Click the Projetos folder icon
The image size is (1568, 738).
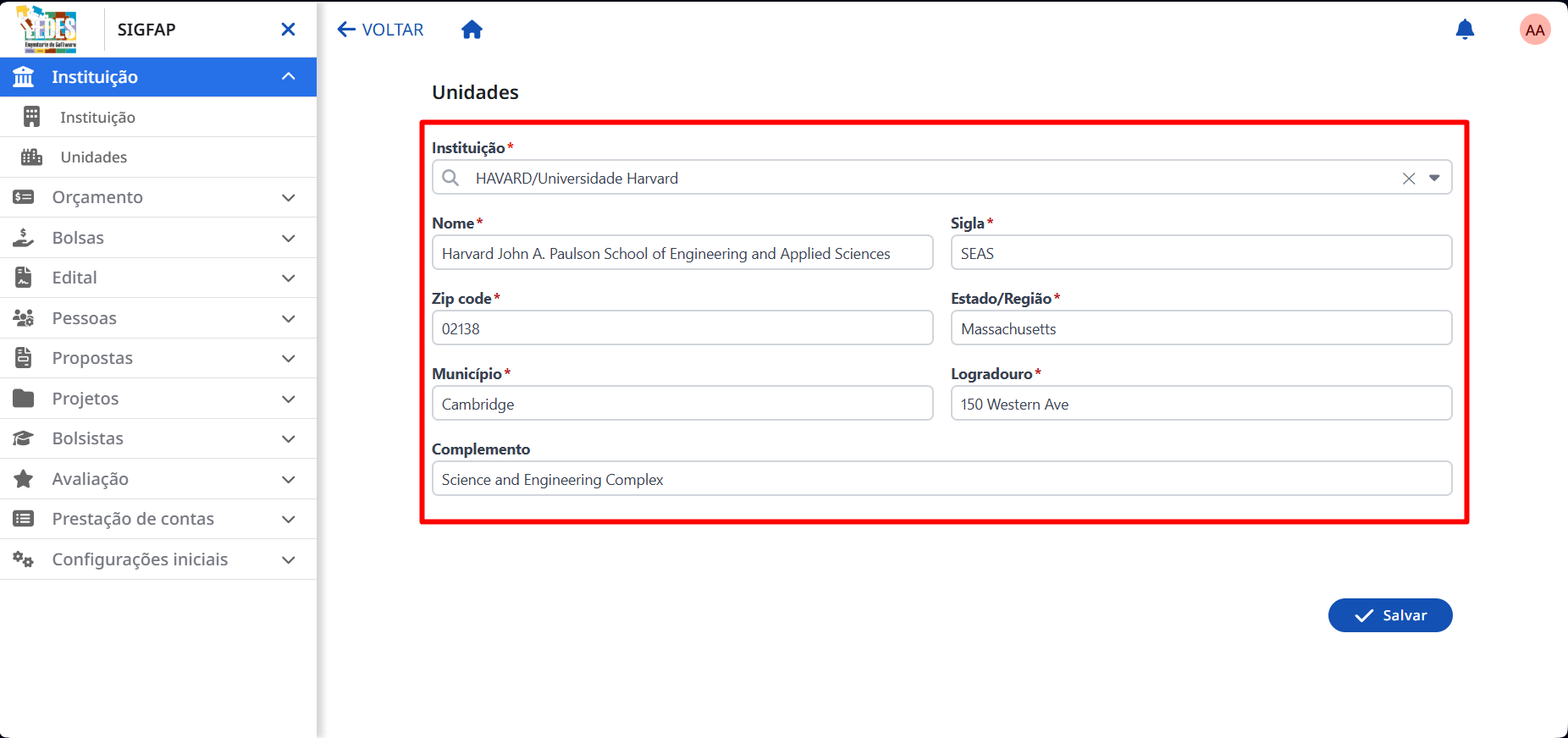24,399
